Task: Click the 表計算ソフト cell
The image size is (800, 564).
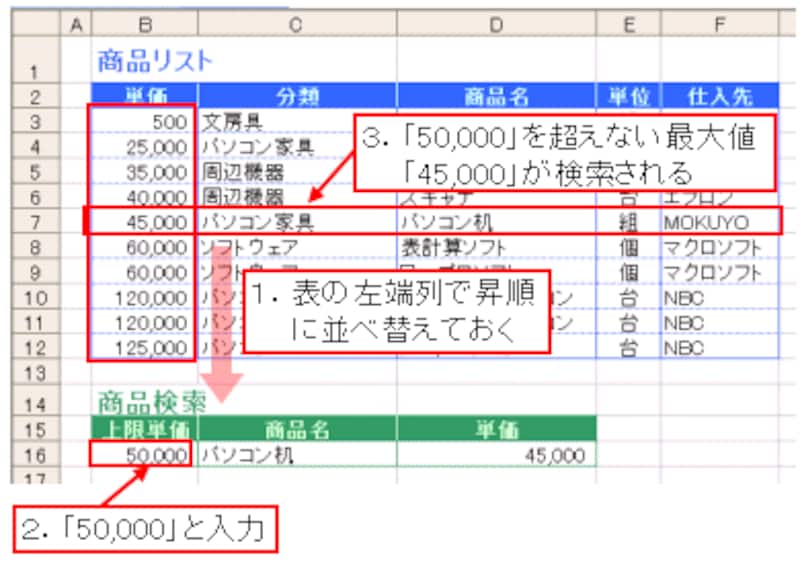Action: point(452,247)
